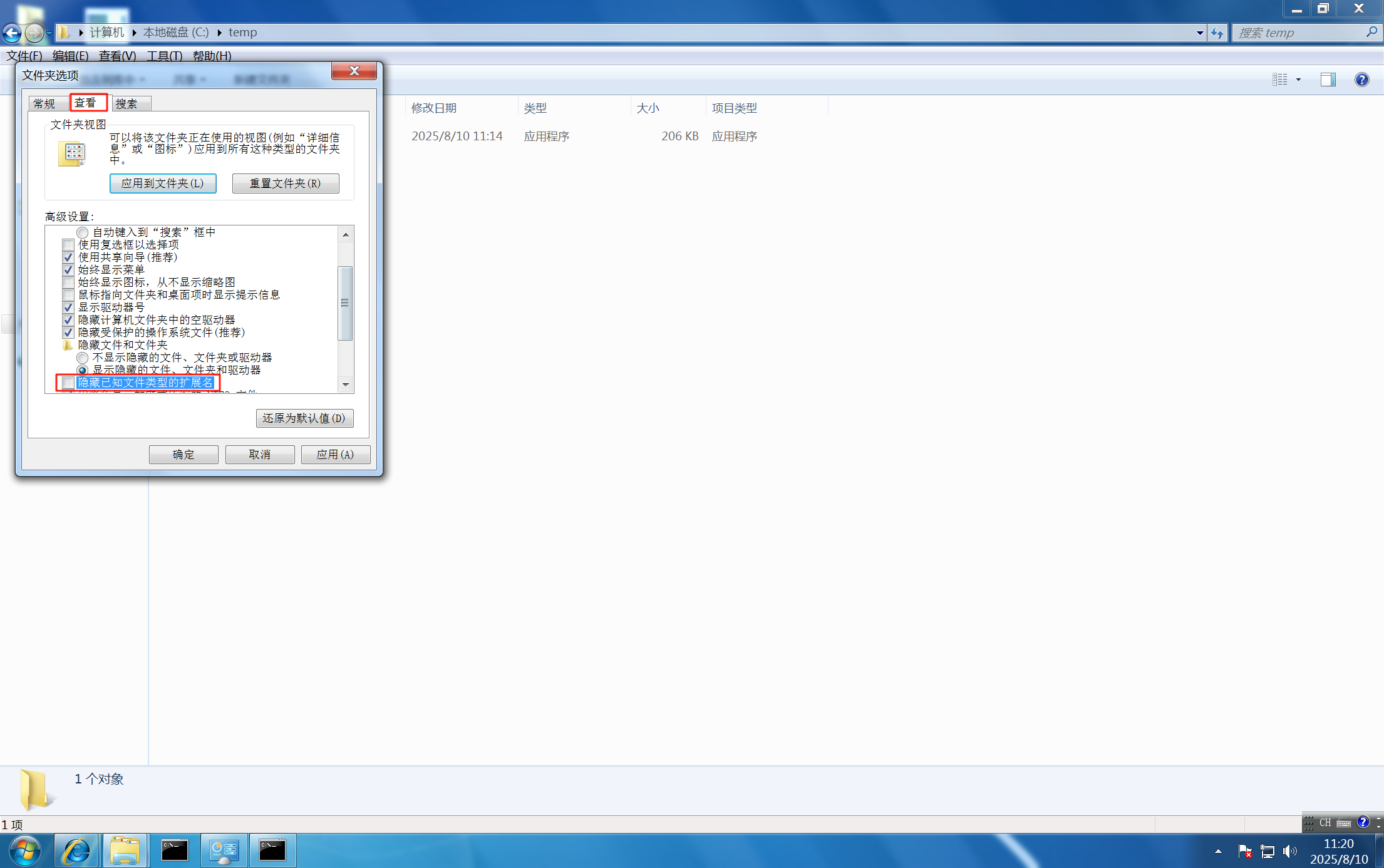Open the blue help question-mark icon
The image size is (1384, 868).
coord(1361,80)
